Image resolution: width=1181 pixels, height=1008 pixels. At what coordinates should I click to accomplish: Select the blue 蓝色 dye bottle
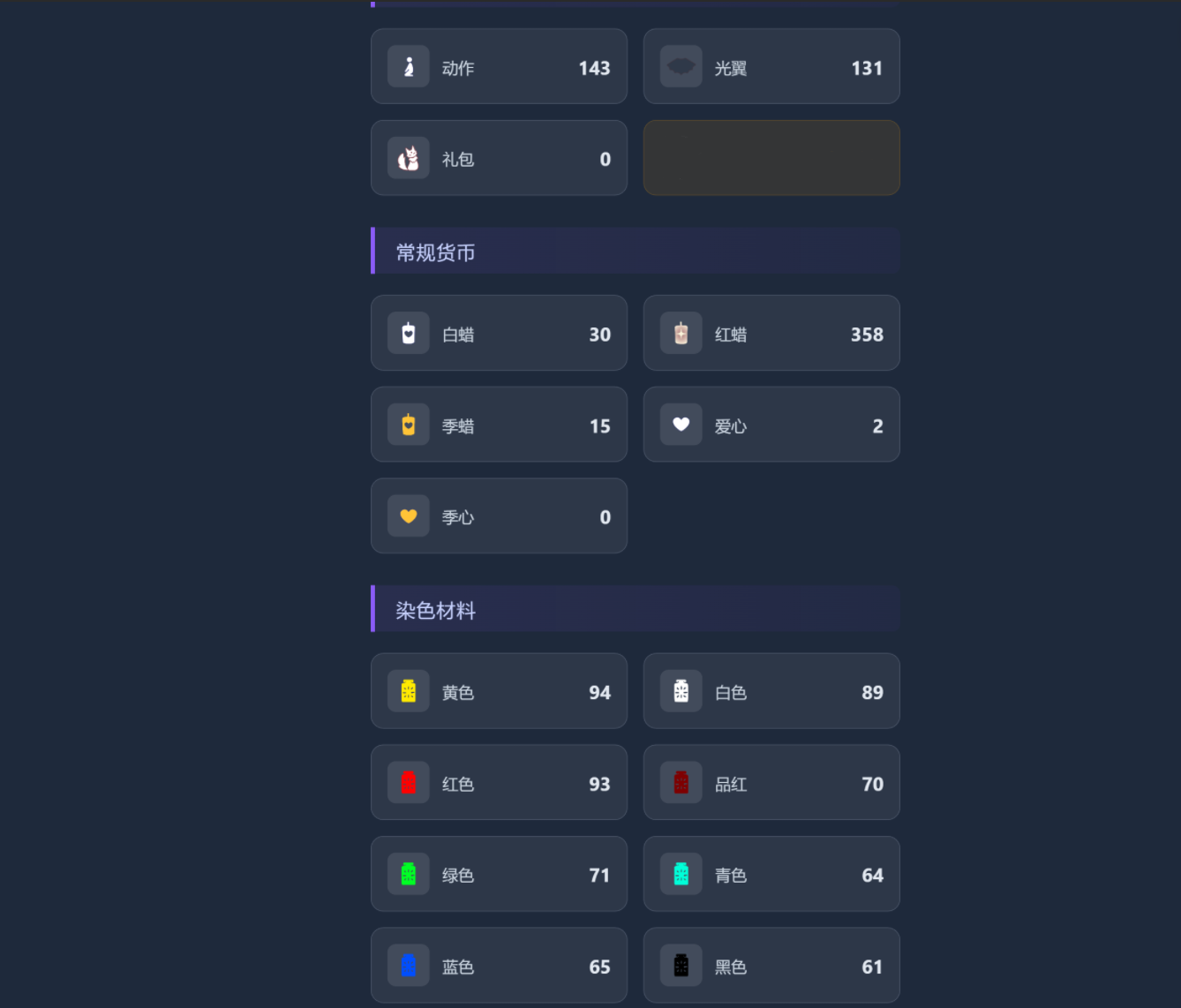409,966
